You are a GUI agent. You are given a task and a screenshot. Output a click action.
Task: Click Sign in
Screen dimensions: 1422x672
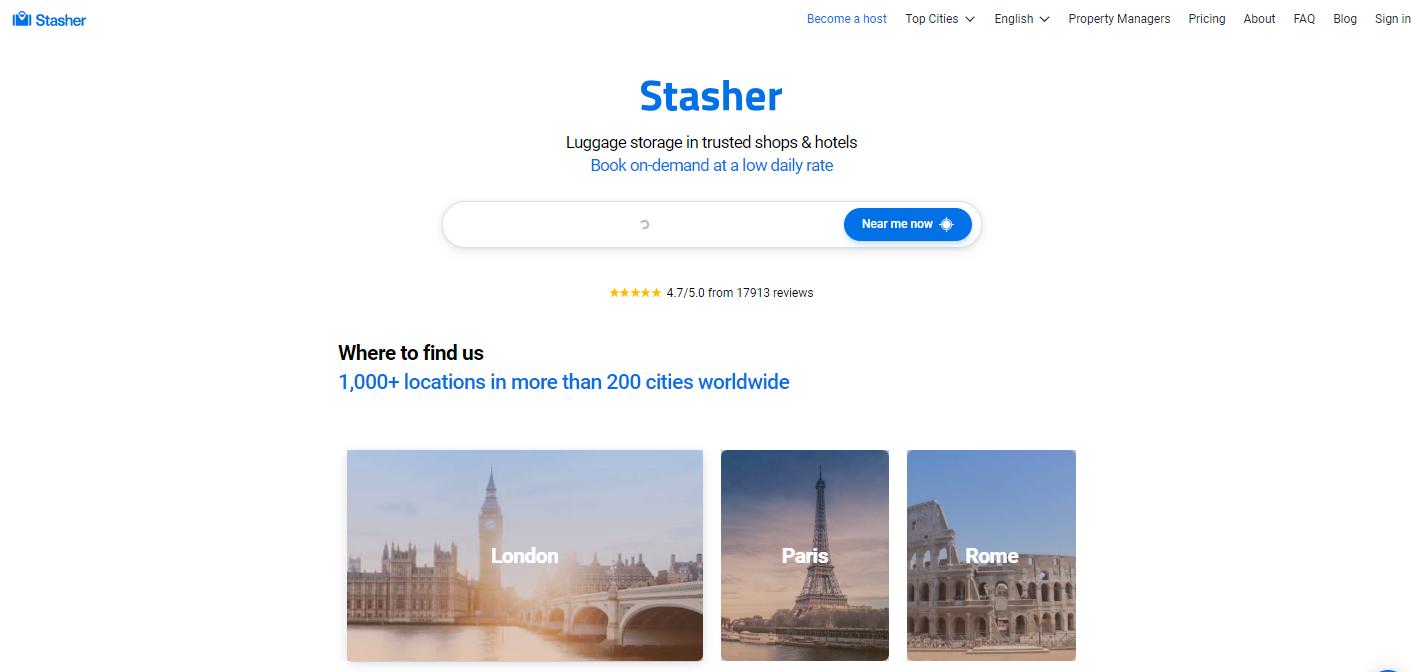(1393, 19)
